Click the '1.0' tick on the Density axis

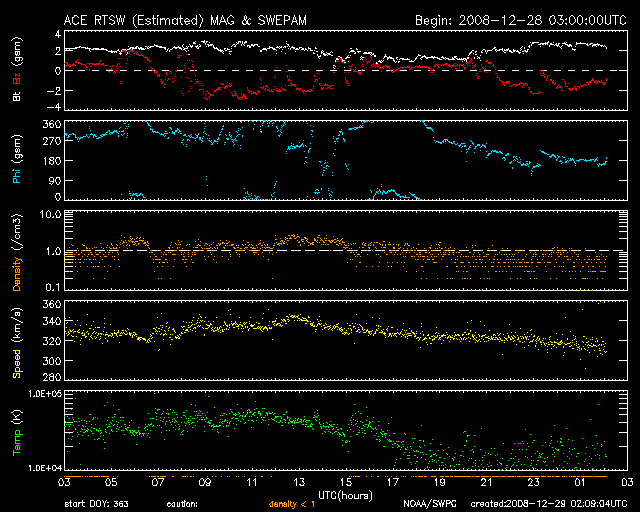[x=53, y=251]
